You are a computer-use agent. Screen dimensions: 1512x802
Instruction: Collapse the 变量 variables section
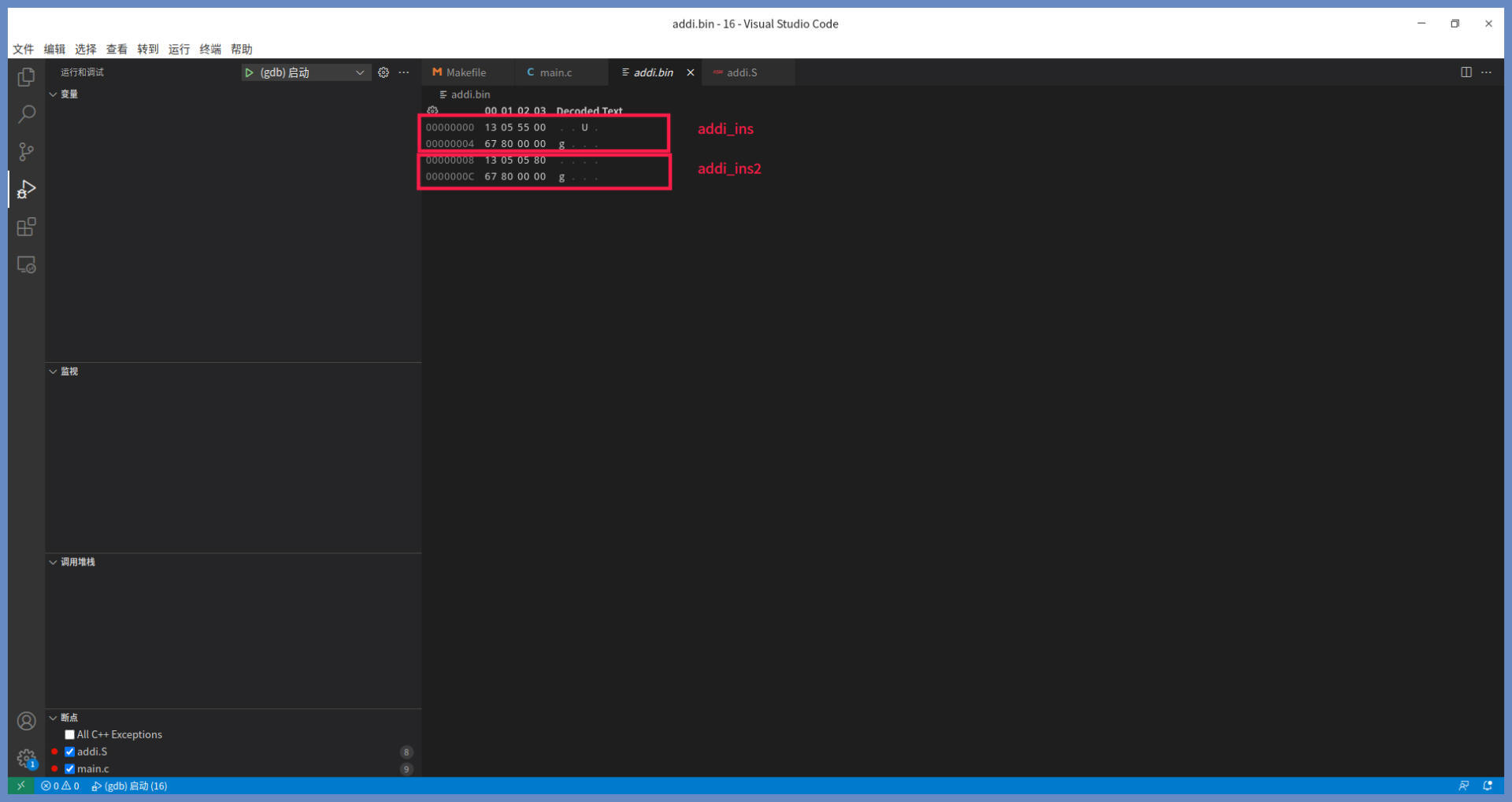click(54, 94)
